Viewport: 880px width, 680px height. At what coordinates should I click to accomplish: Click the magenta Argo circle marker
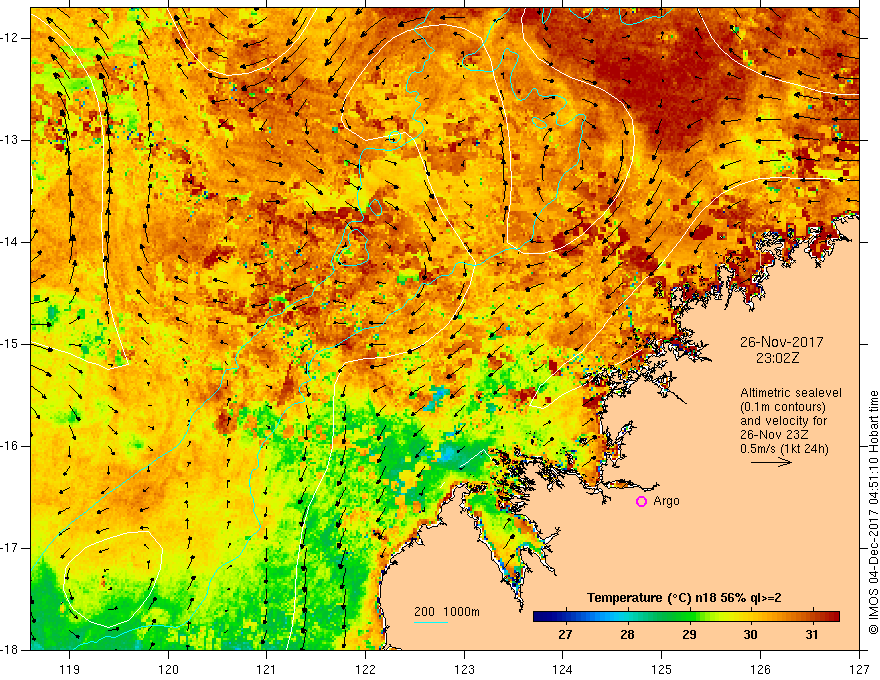[x=641, y=501]
